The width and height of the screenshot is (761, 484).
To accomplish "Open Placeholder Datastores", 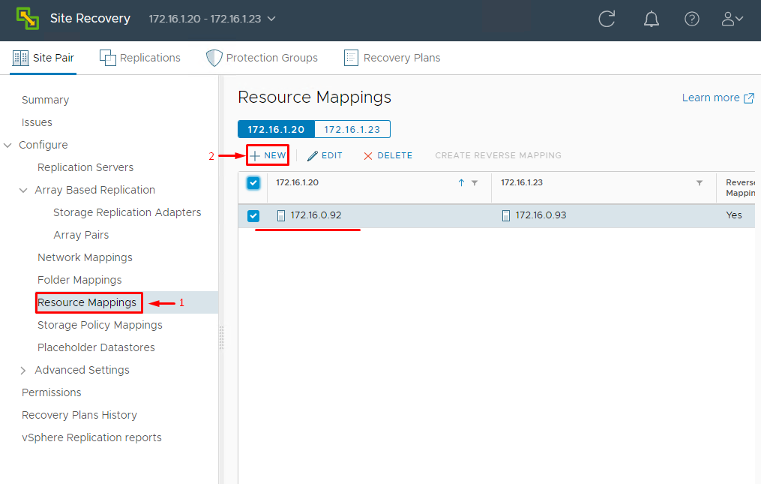I will [96, 348].
